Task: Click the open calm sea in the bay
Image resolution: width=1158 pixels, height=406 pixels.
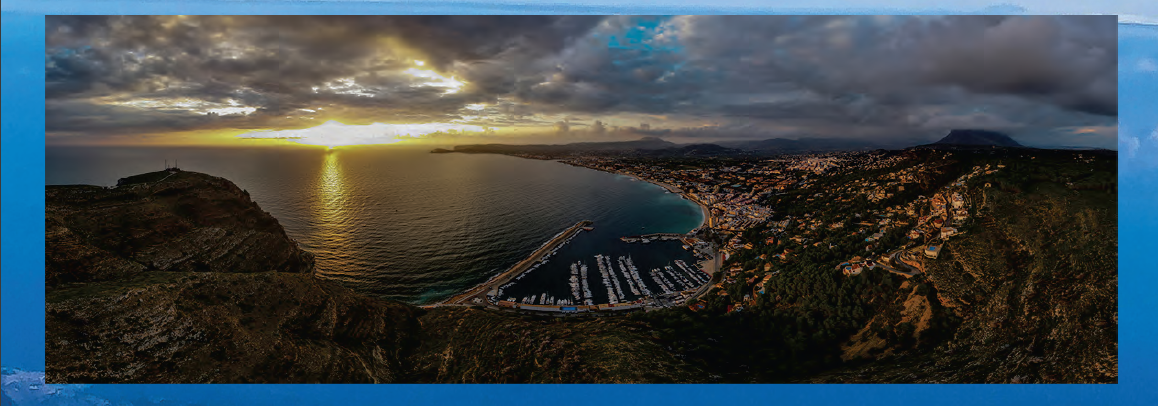Action: (480, 200)
